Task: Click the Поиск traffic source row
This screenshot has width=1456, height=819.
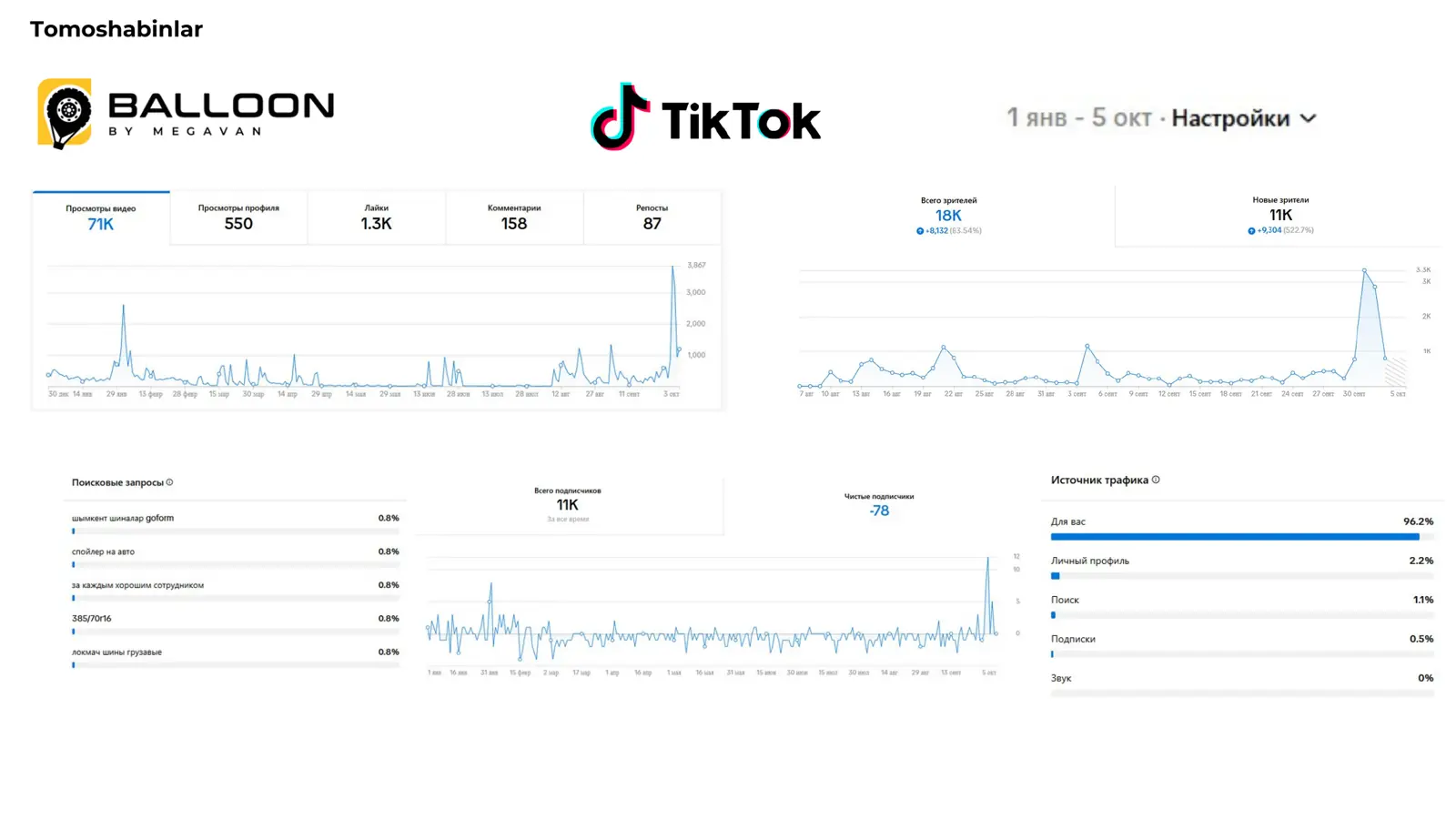Action: click(1242, 606)
